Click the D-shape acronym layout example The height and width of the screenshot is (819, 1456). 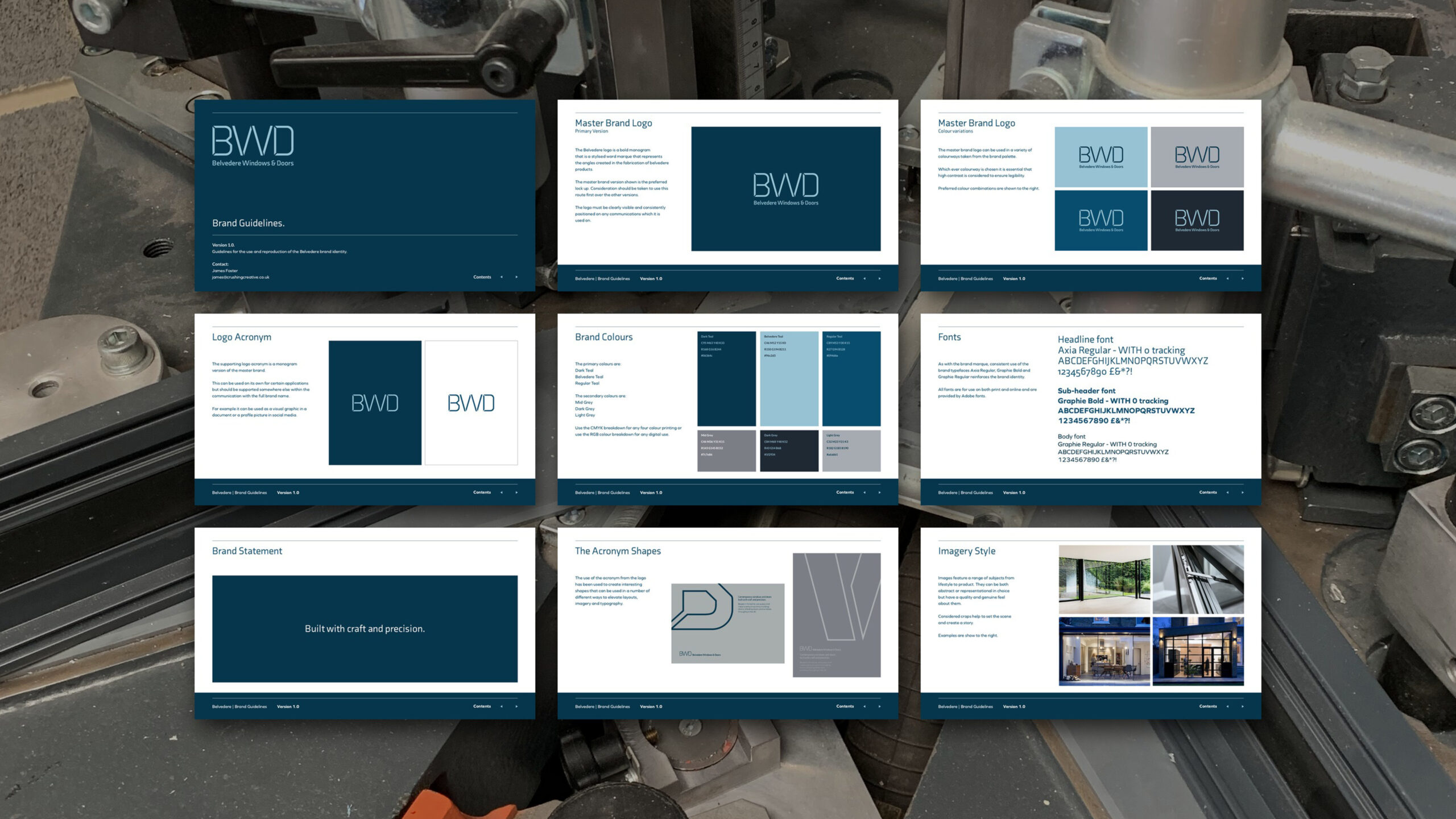click(727, 623)
